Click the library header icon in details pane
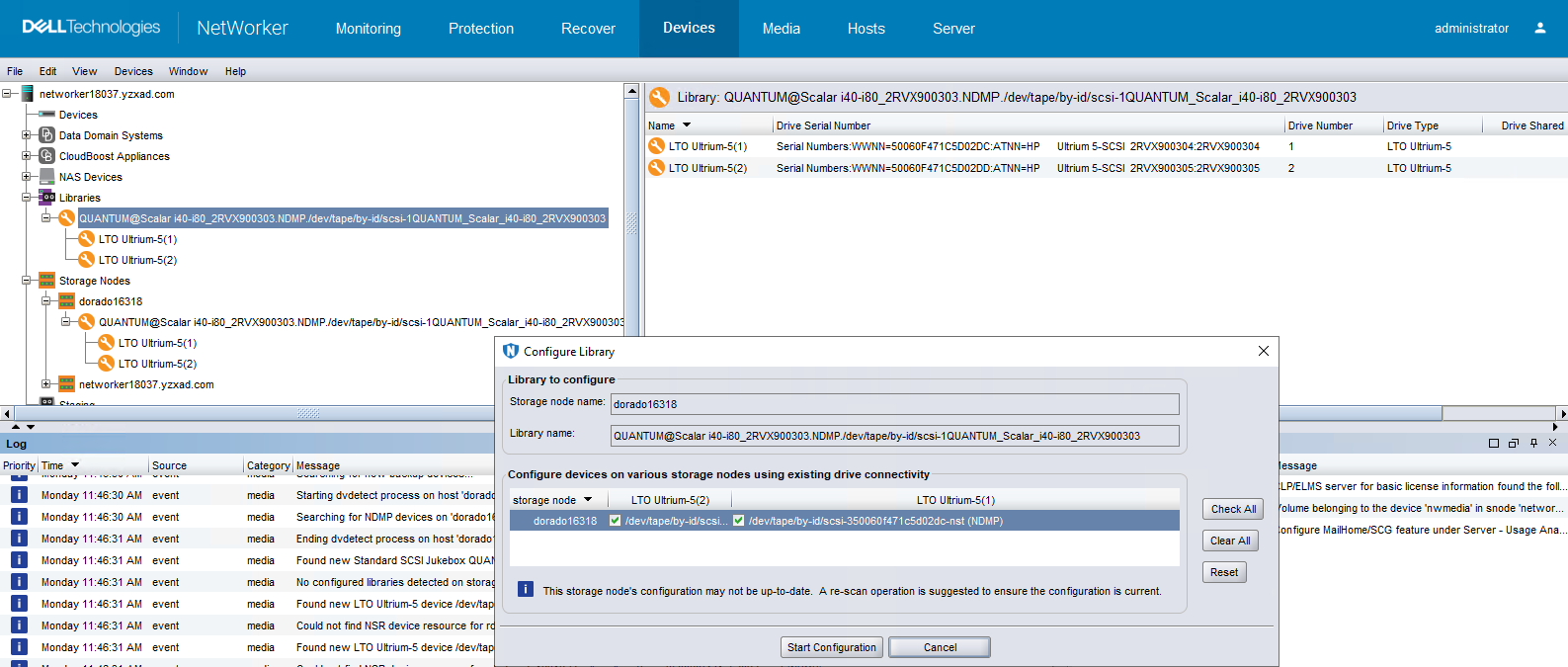This screenshot has height=667, width=1568. coord(659,97)
